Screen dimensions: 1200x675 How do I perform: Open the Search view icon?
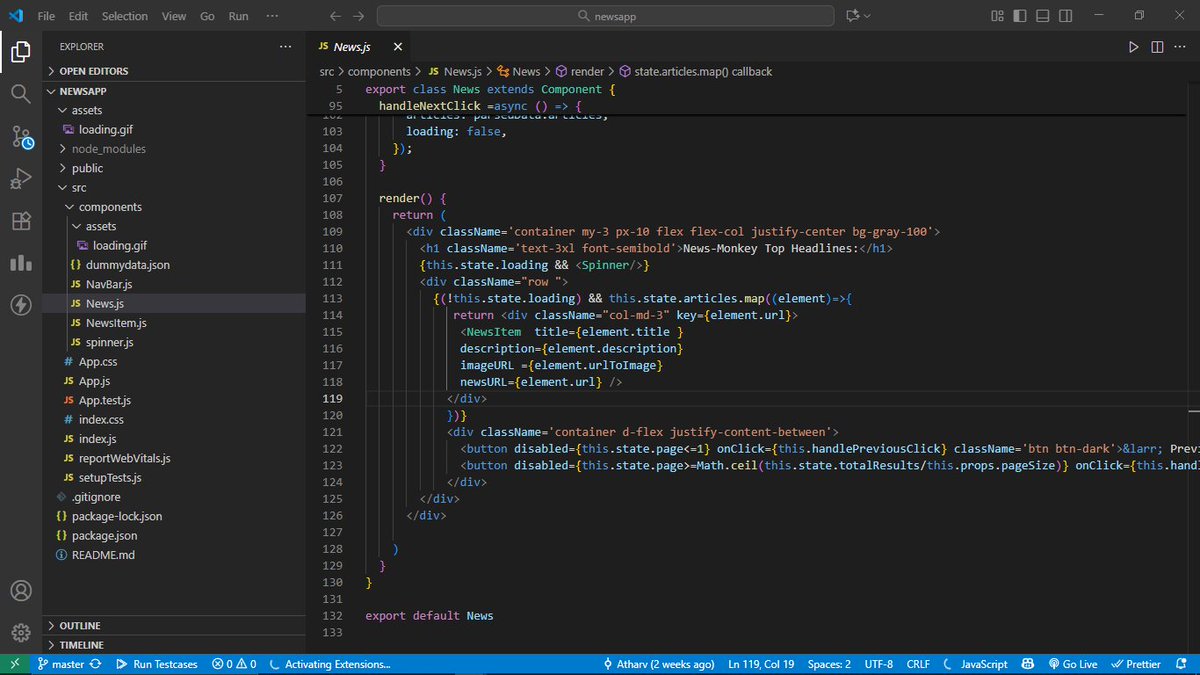21,96
